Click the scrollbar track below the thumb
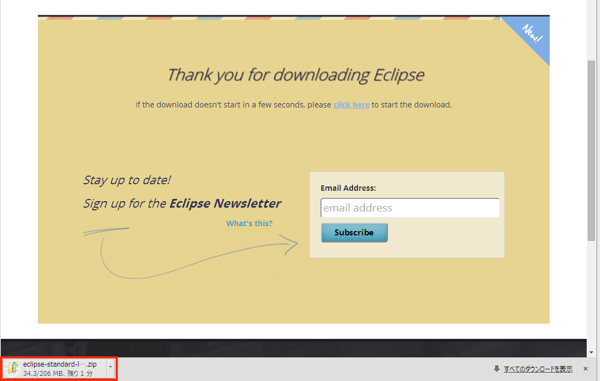Image resolution: width=600 pixels, height=381 pixels. point(591,295)
